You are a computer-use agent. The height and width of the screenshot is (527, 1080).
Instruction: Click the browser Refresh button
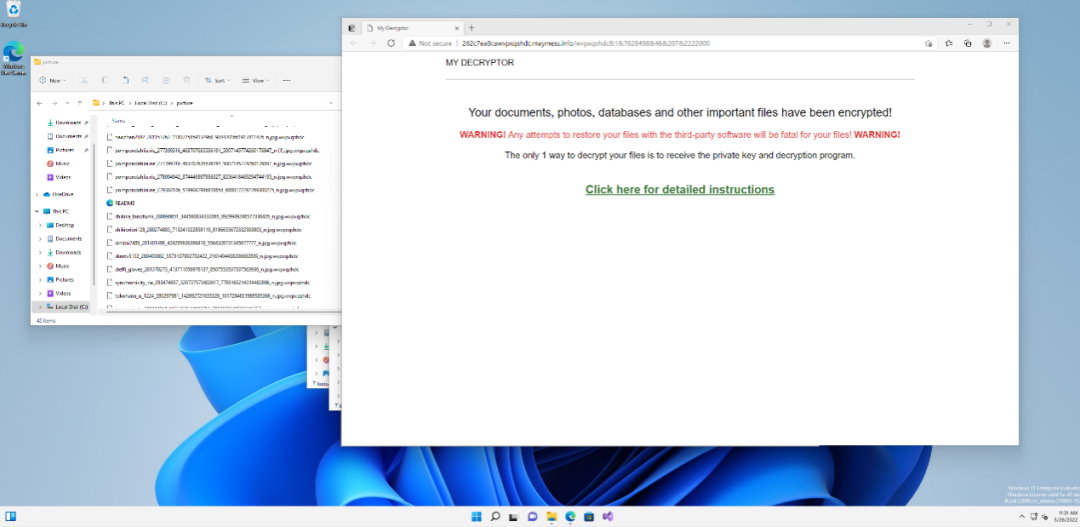coord(391,43)
